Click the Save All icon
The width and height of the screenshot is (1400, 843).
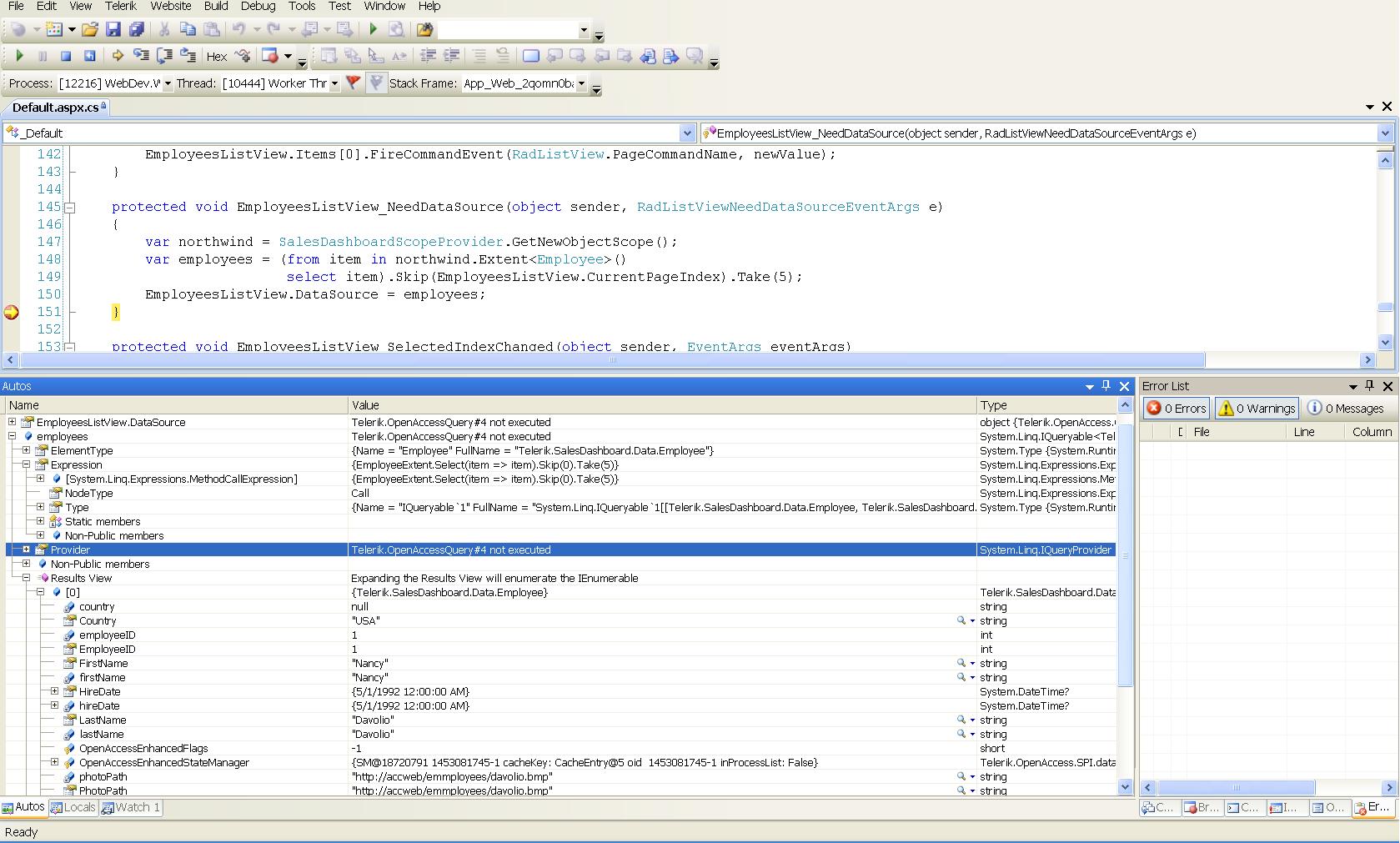click(137, 30)
